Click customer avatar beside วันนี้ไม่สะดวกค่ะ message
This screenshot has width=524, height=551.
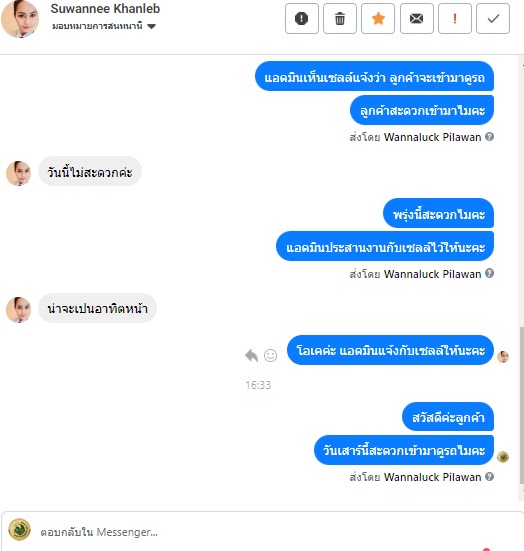tap(19, 173)
